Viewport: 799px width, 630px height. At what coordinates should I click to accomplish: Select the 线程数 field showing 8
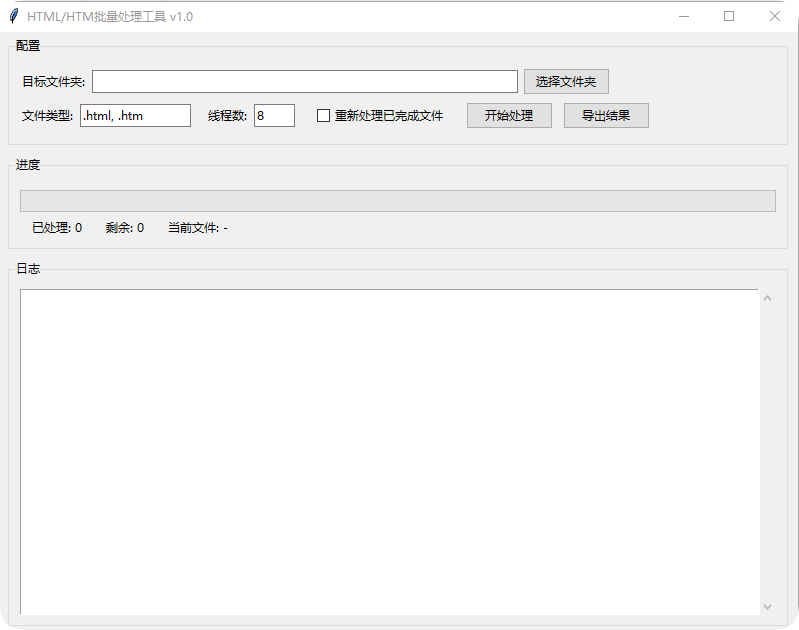[274, 116]
